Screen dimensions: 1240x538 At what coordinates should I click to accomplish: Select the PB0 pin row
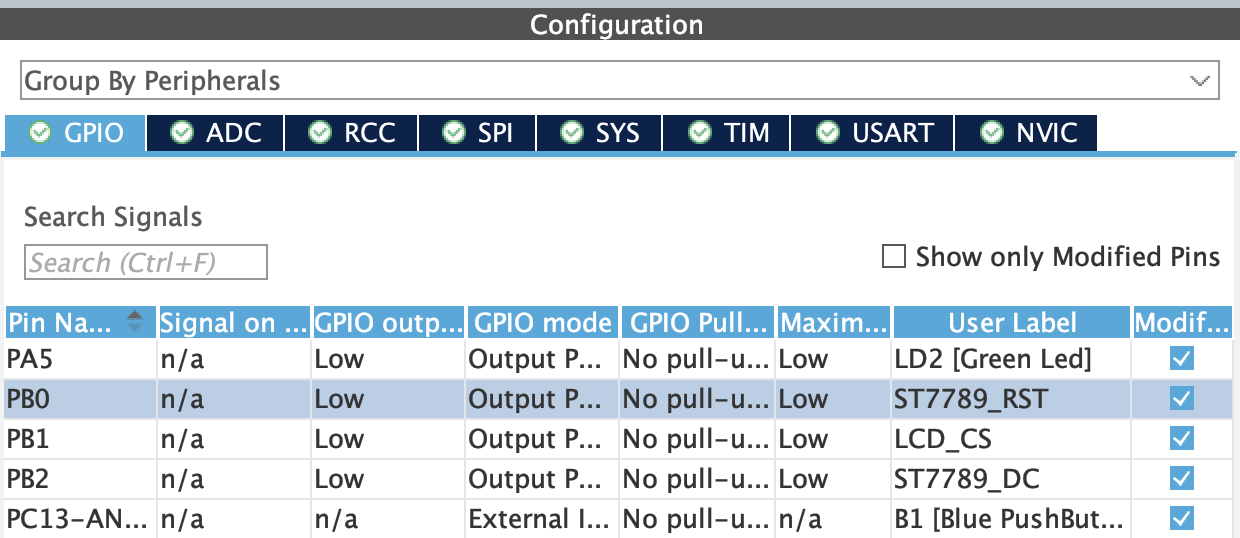pos(80,399)
